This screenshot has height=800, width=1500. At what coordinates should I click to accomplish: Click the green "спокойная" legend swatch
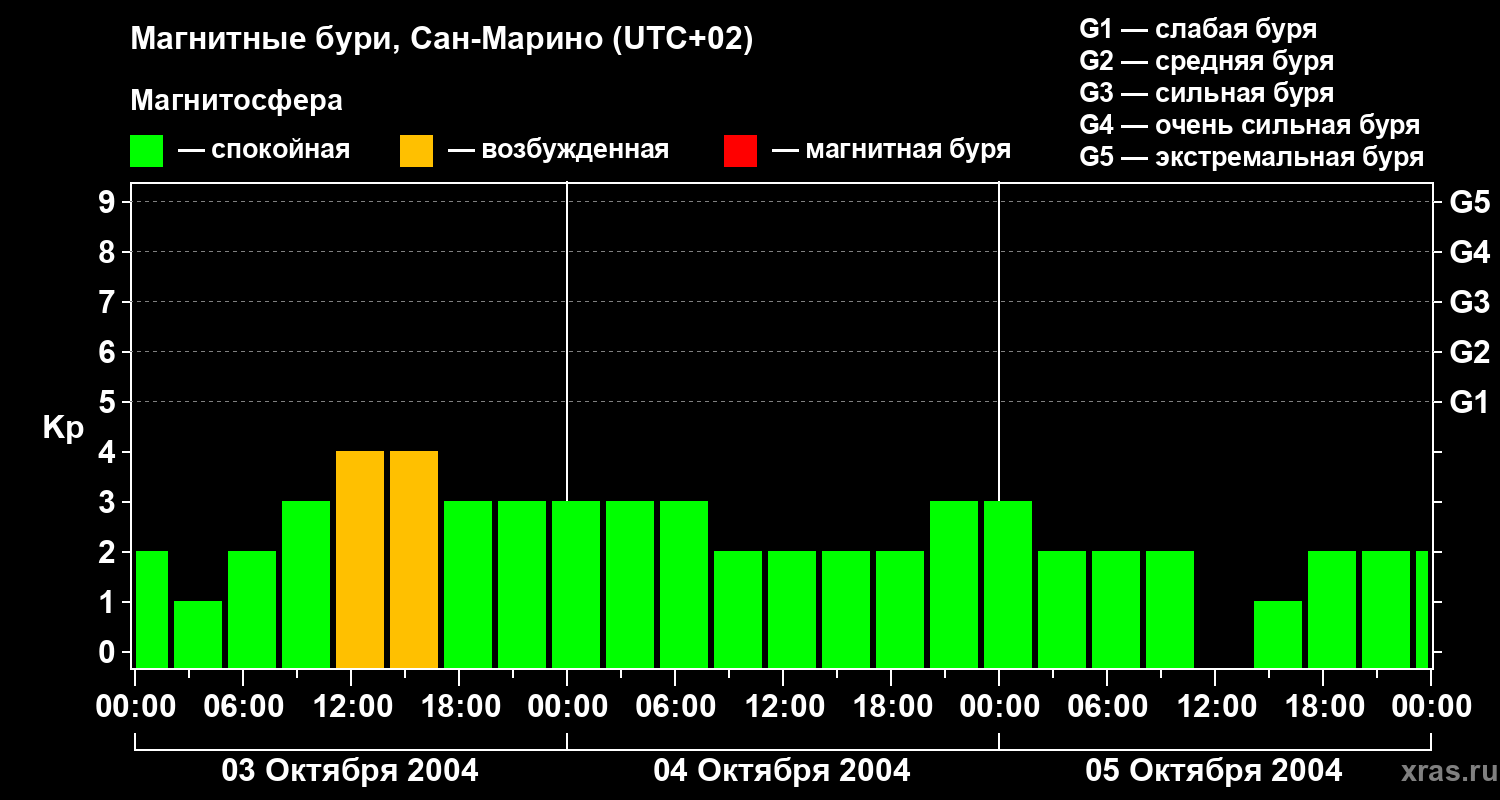tap(147, 151)
